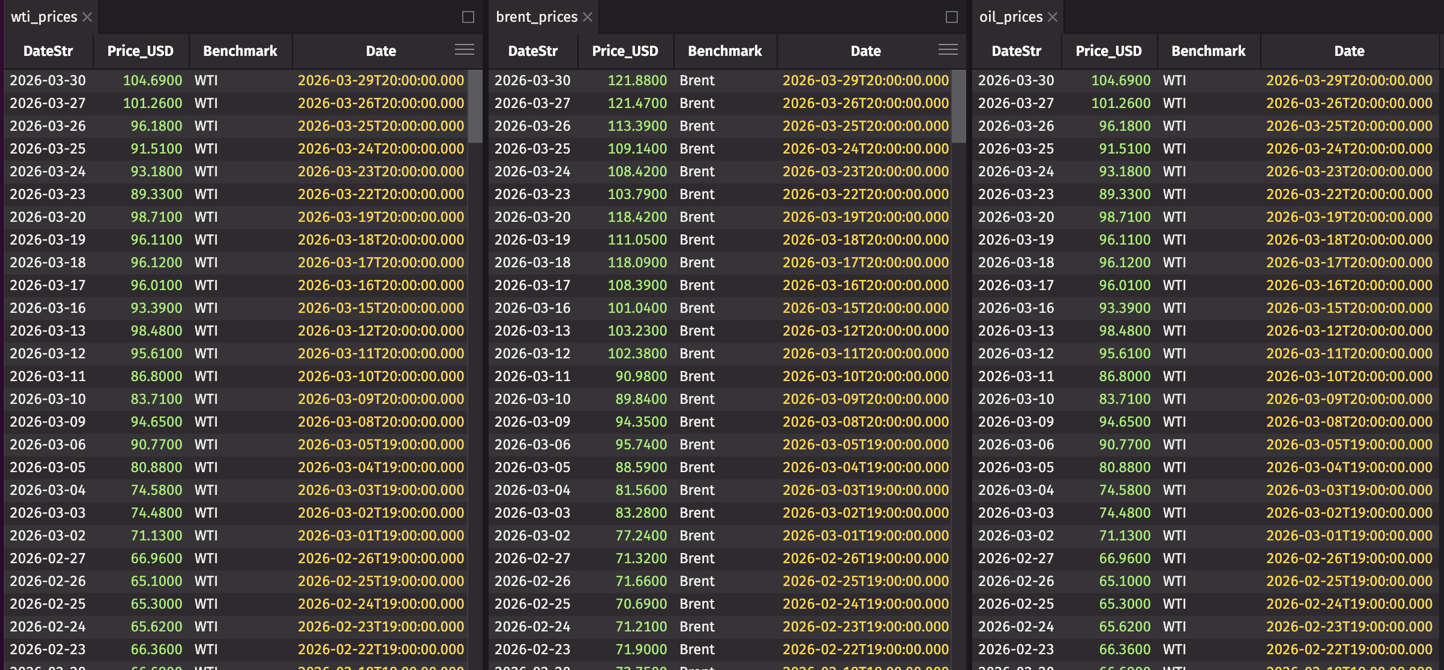Screen dimensions: 1444x670
Task: Maximize the brent_prices panel using square icon
Action: 952,17
